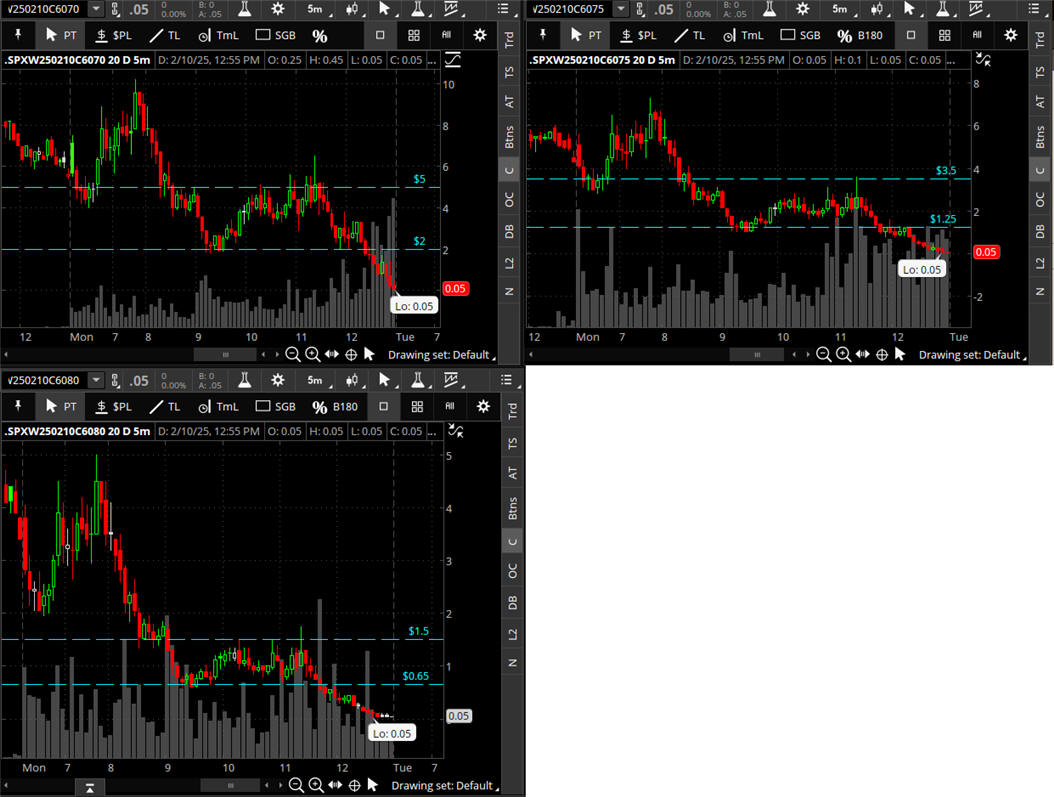Click the collapse arrows icon beside the C6075 price header
This screenshot has width=1054, height=797.
coord(983,60)
